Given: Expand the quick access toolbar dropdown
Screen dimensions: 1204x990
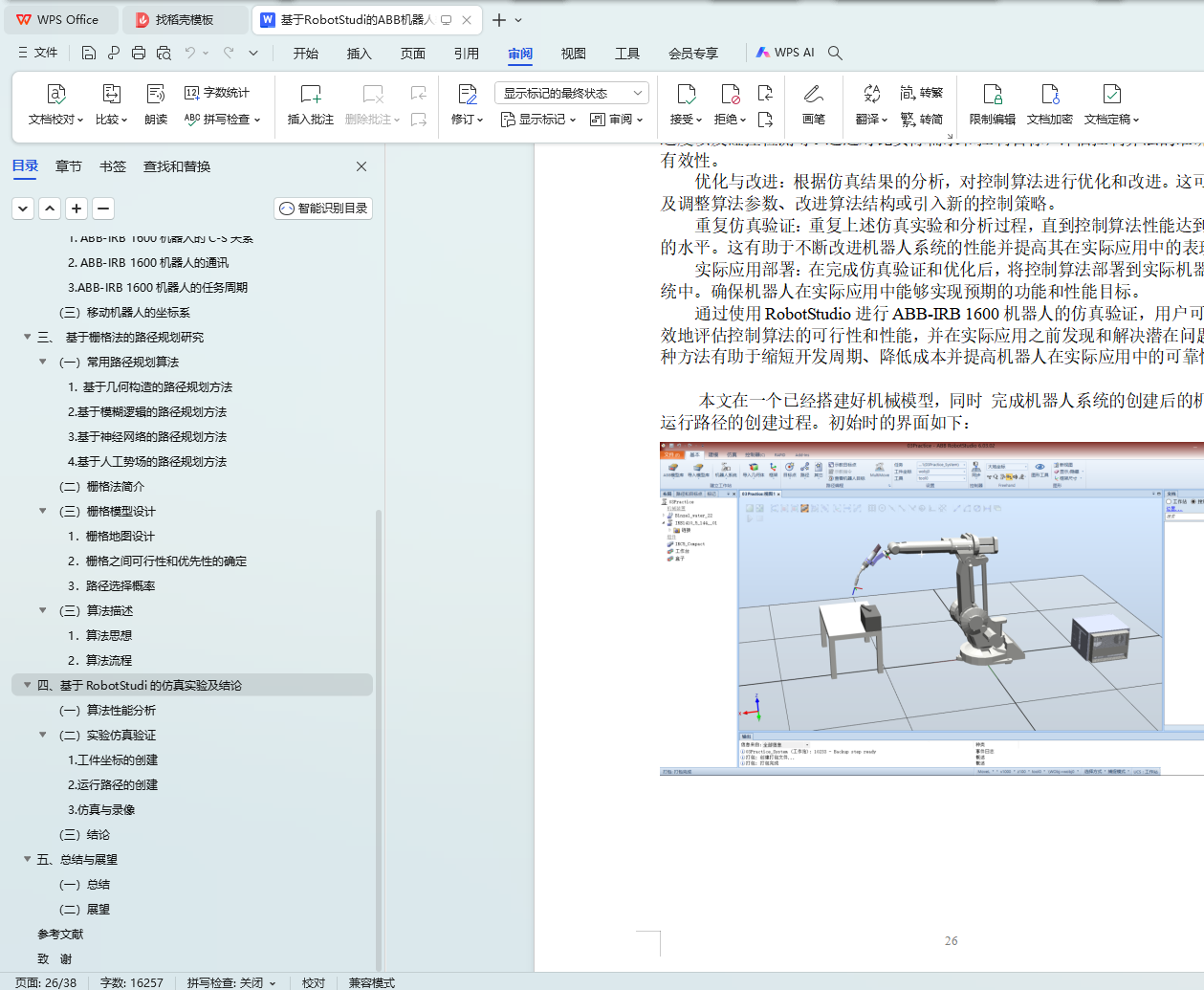Looking at the screenshot, I should (x=253, y=53).
